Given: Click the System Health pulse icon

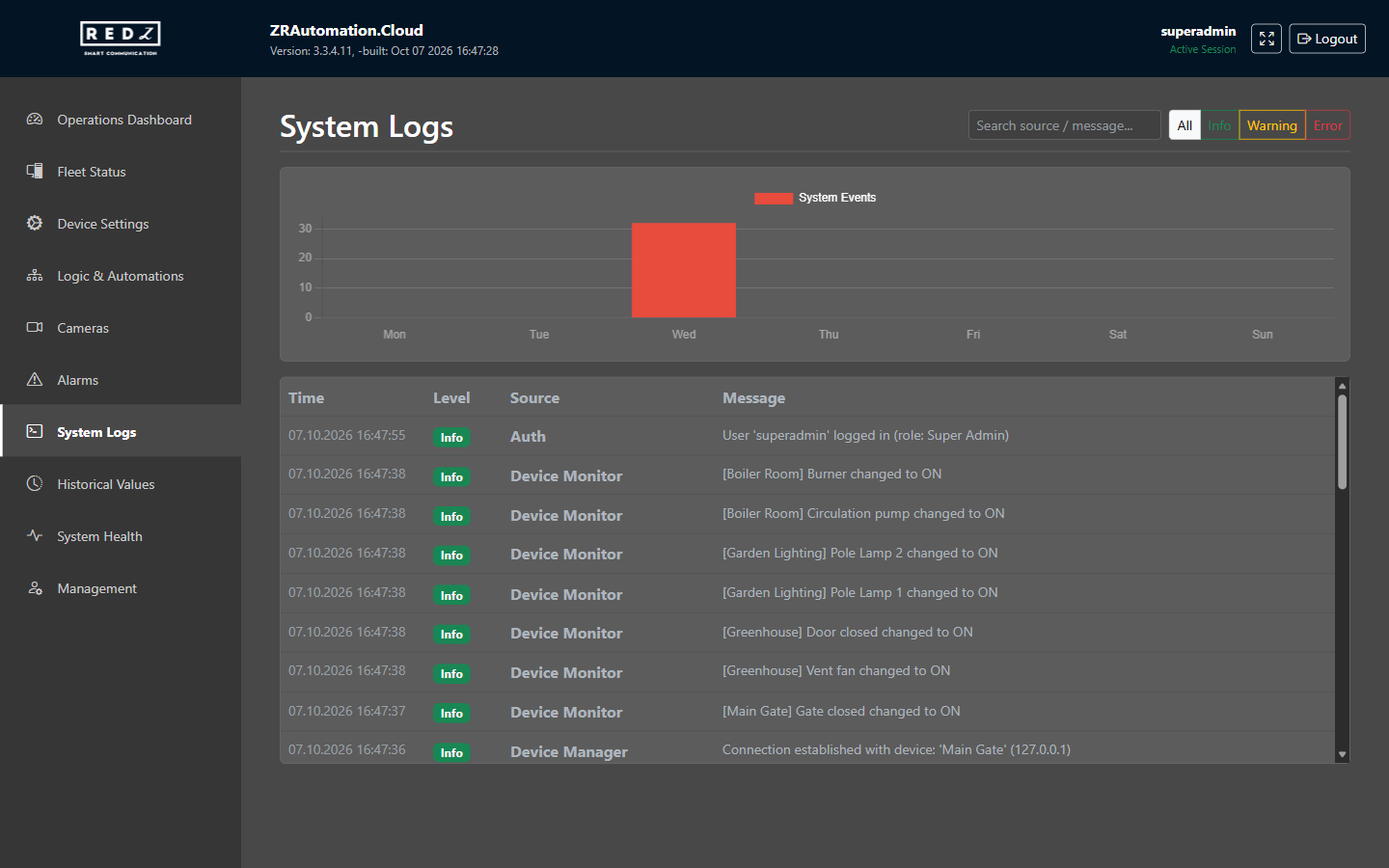Looking at the screenshot, I should (35, 536).
